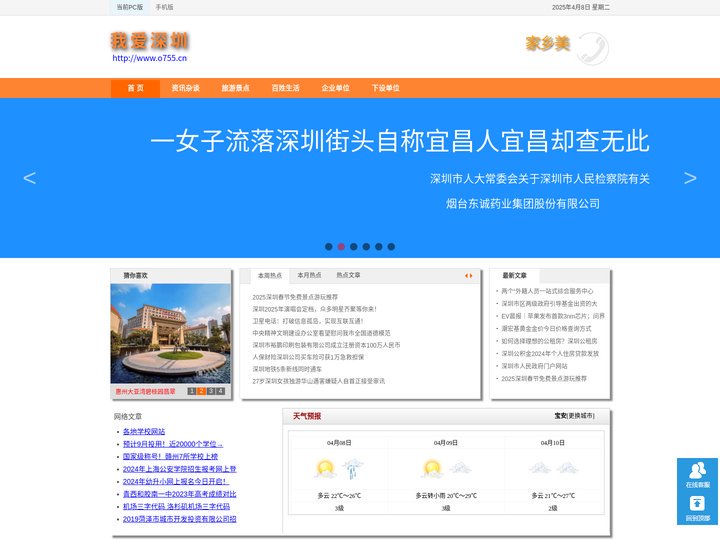Select the fifth carousel dot indicator
Viewport: 720px width, 540px height.
379,247
